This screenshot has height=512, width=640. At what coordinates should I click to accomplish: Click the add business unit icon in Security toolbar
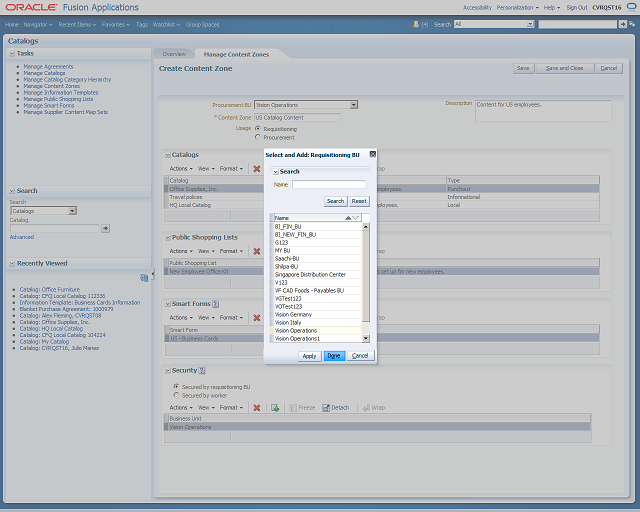275,407
